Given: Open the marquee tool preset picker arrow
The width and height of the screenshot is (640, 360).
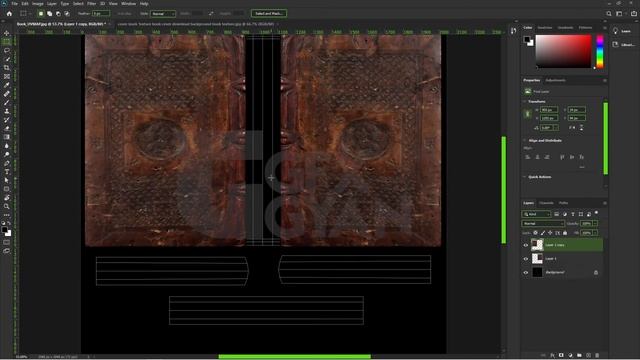Looking at the screenshot, I should click(31, 13).
